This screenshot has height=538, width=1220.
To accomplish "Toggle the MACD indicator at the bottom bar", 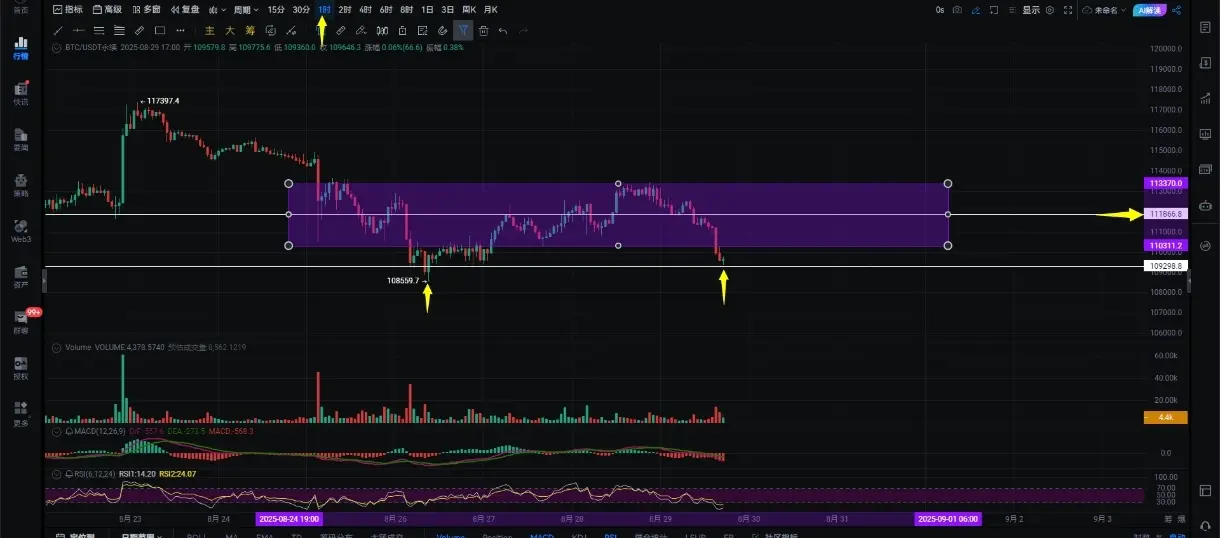I will [x=541, y=535].
